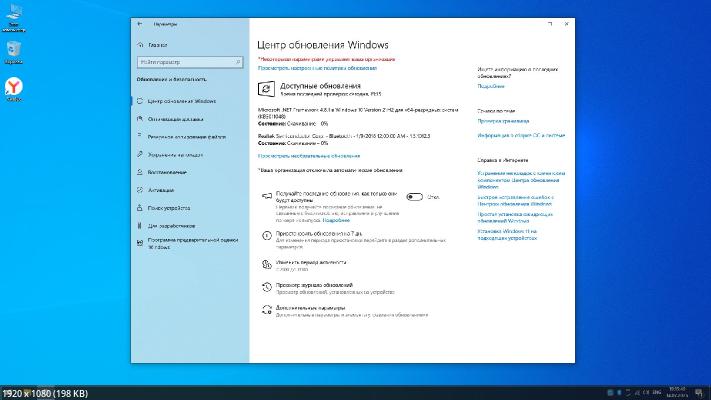711x400 pixels.
Task: Click the Оптимизация доставки sidebar icon
Action: pos(140,119)
